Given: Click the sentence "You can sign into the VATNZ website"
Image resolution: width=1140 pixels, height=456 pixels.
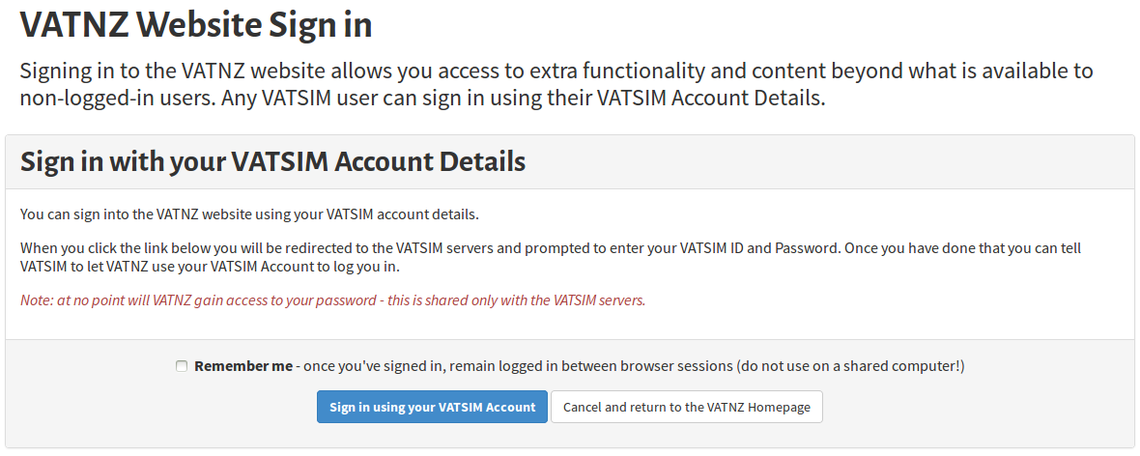Looking at the screenshot, I should (x=249, y=214).
